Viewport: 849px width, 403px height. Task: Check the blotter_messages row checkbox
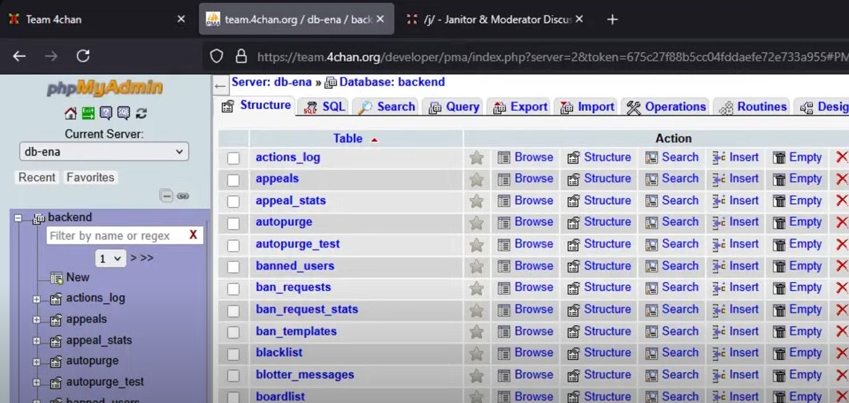[x=233, y=376]
